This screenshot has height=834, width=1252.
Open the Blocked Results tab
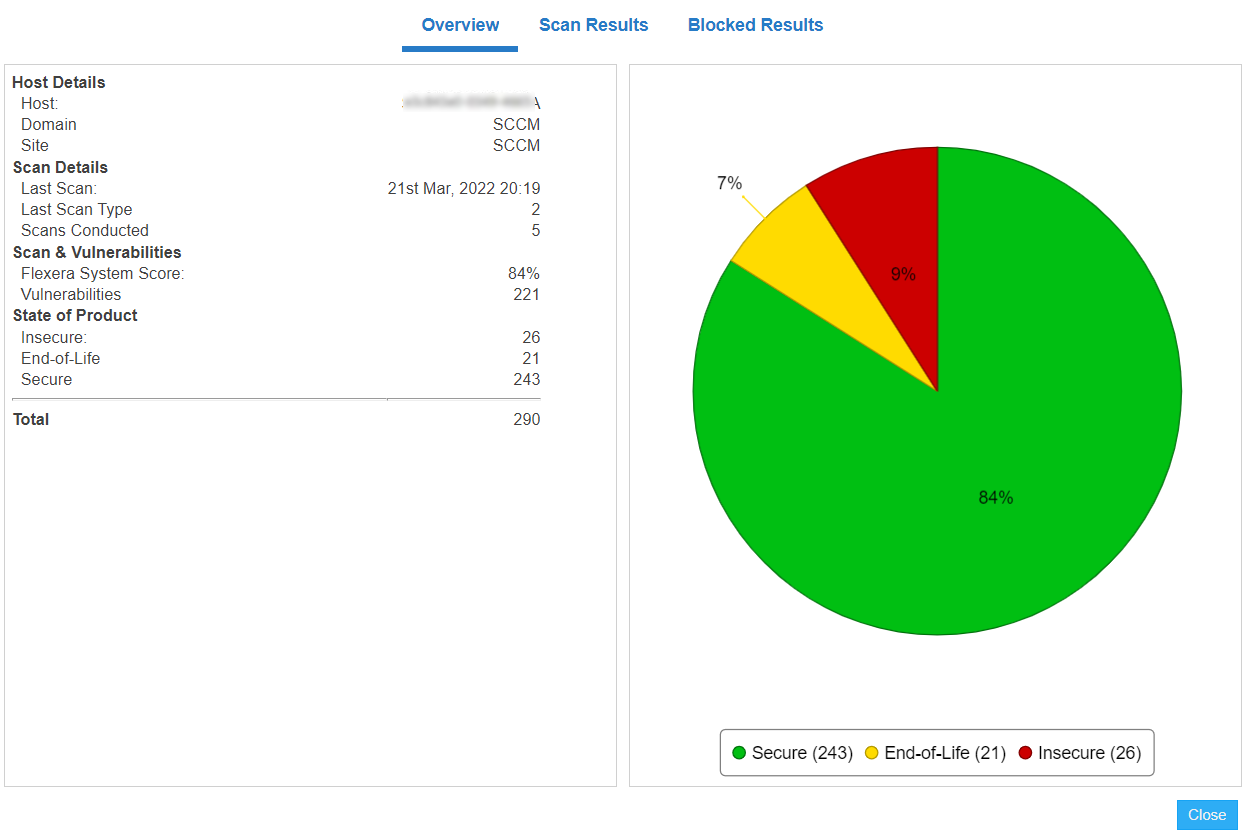[x=755, y=25]
